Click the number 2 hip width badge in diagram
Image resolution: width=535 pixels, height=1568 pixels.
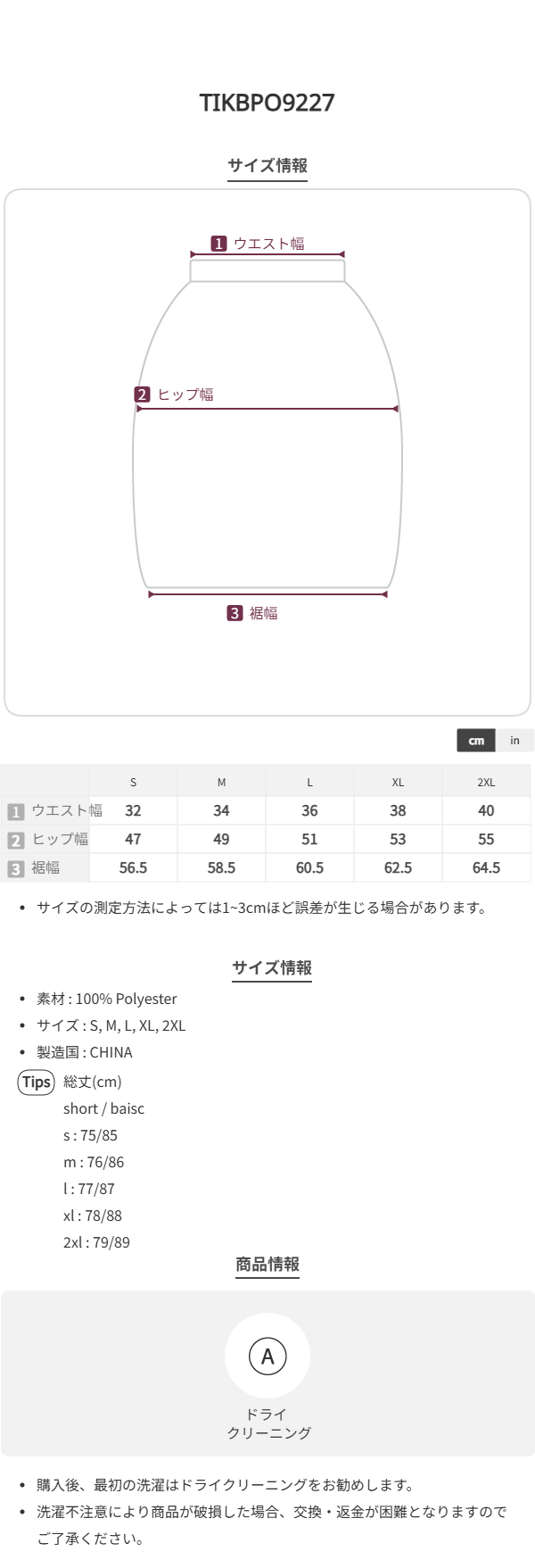point(143,394)
